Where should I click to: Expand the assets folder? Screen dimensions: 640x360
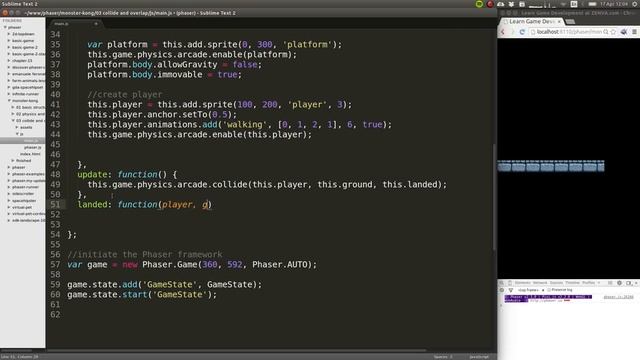coord(17,127)
